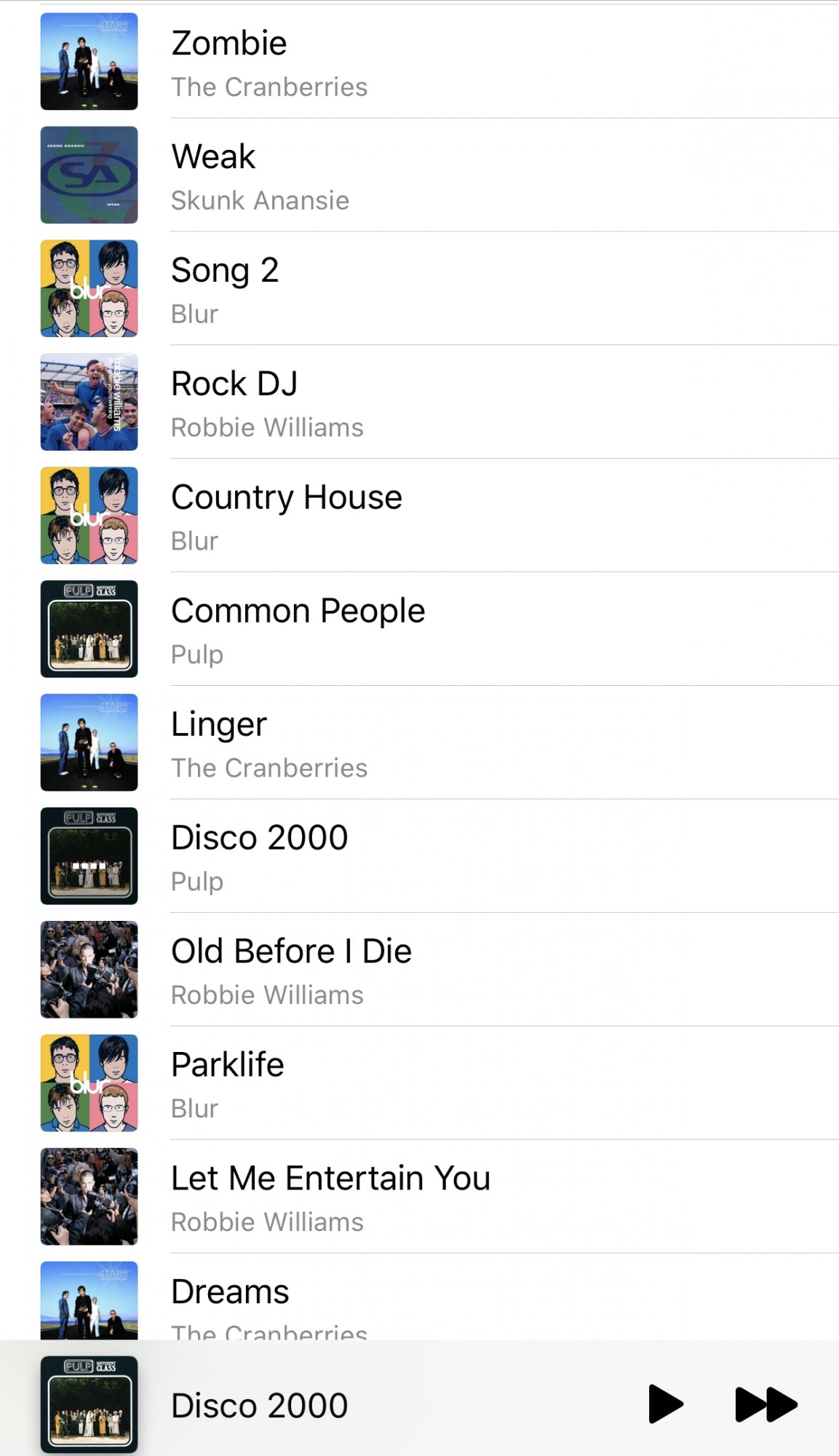Skip to next track with fast-forward button
Screen dimensions: 839x1456
[x=766, y=1404]
